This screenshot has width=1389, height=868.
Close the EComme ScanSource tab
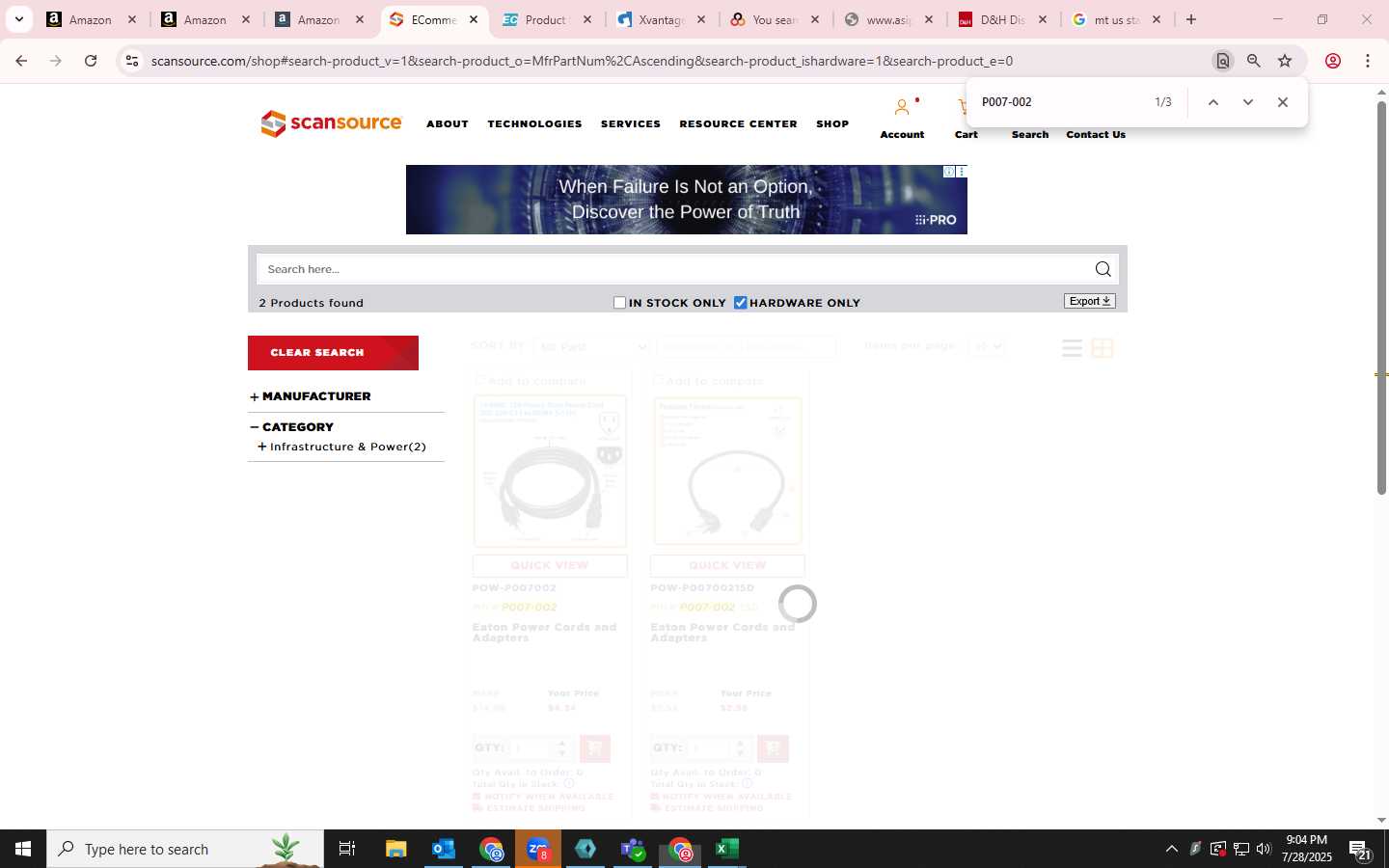(474, 19)
